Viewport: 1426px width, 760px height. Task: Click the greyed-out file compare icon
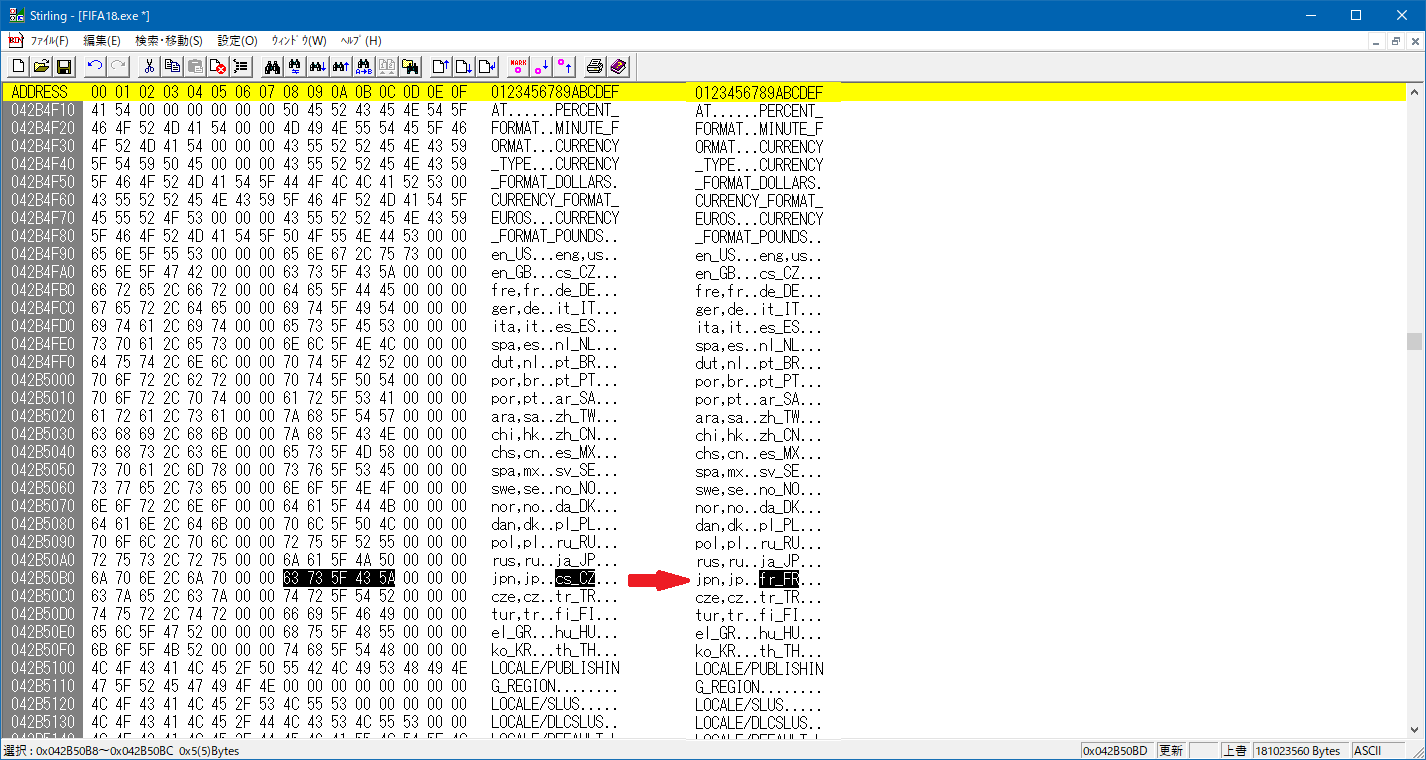tap(387, 67)
